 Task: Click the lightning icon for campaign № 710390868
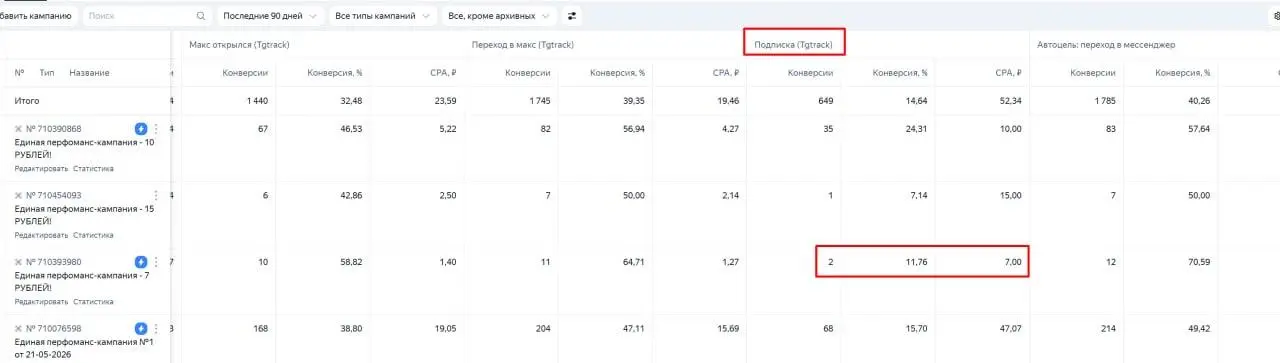(x=141, y=129)
